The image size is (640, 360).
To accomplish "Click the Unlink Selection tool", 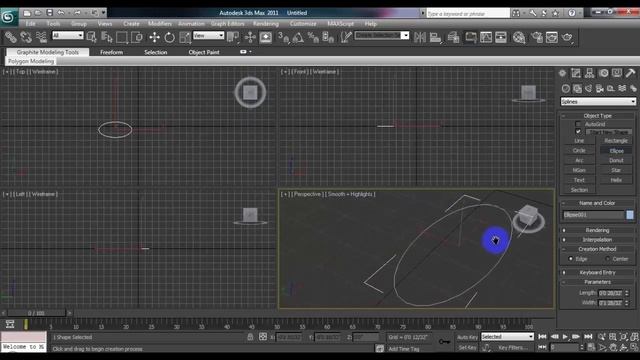I will coord(26,38).
